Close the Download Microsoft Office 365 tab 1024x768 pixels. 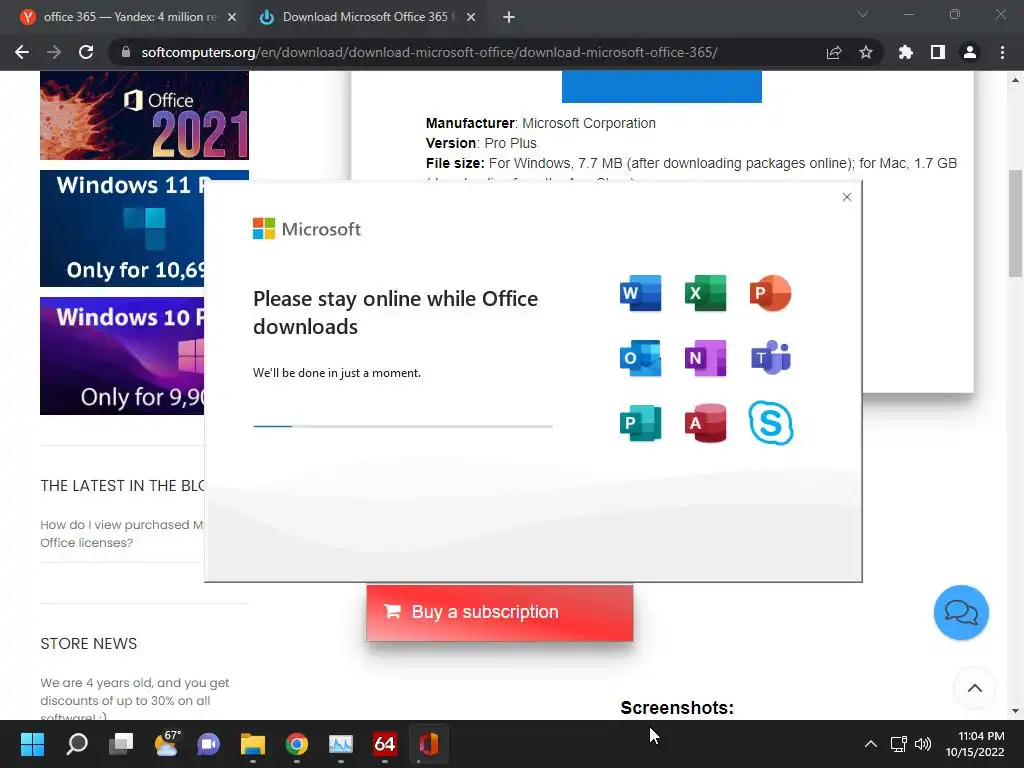pyautogui.click(x=471, y=18)
